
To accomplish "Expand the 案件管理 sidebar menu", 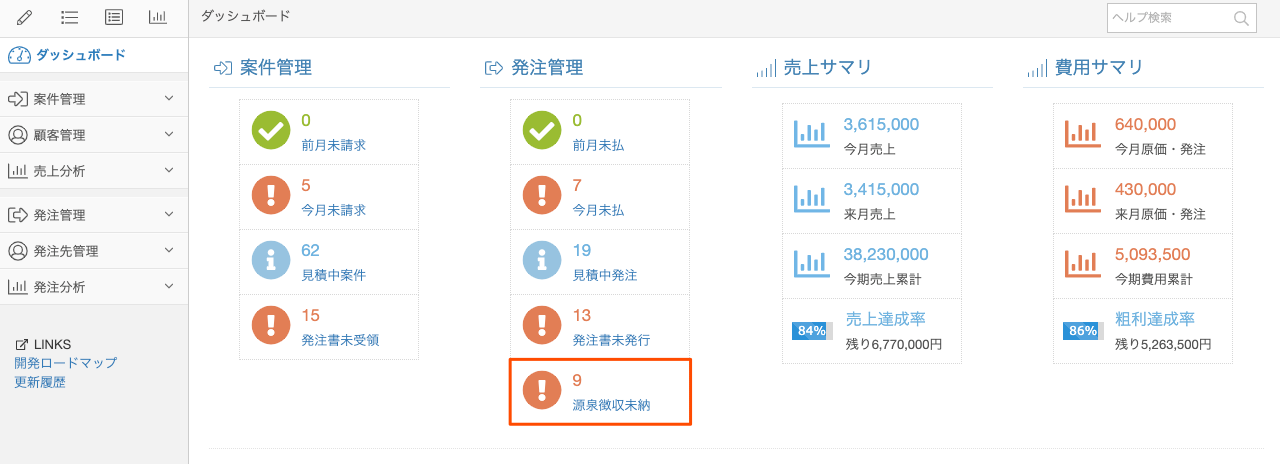I will click(x=169, y=99).
